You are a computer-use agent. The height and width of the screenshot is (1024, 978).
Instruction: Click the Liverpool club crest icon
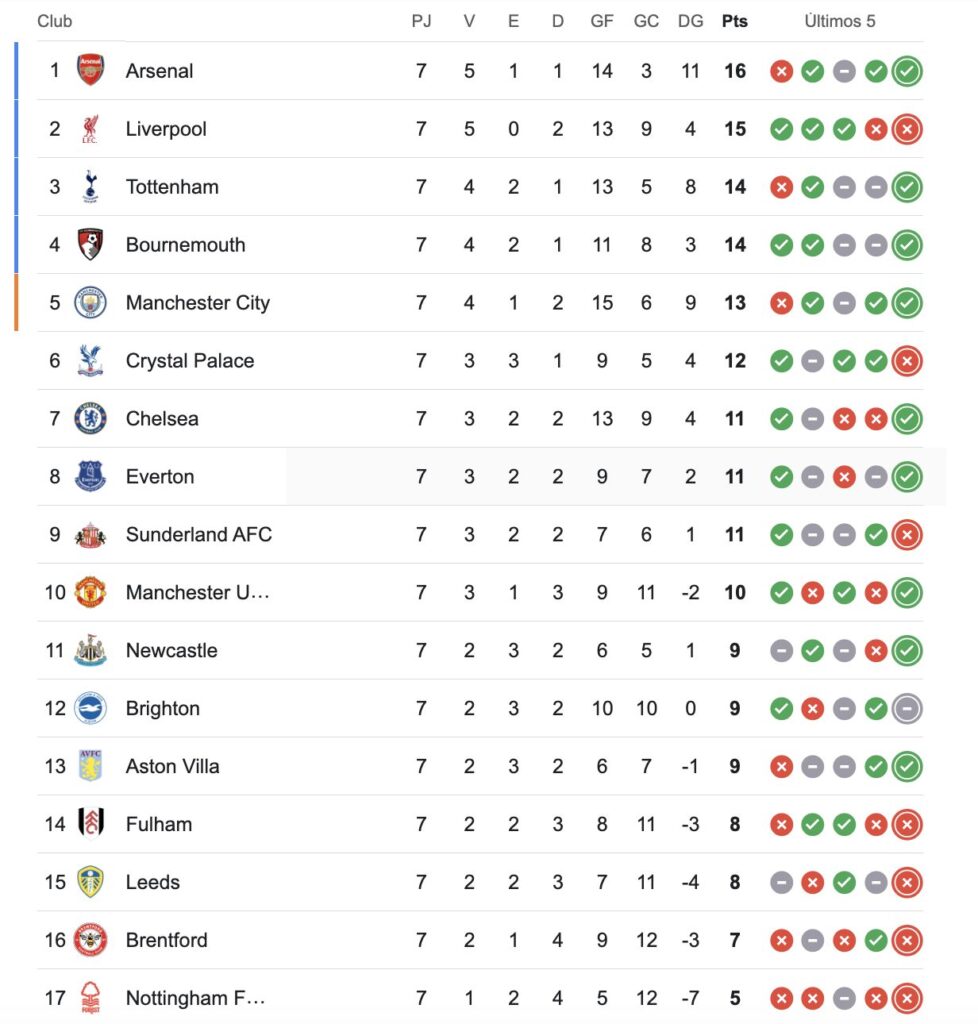(x=91, y=129)
